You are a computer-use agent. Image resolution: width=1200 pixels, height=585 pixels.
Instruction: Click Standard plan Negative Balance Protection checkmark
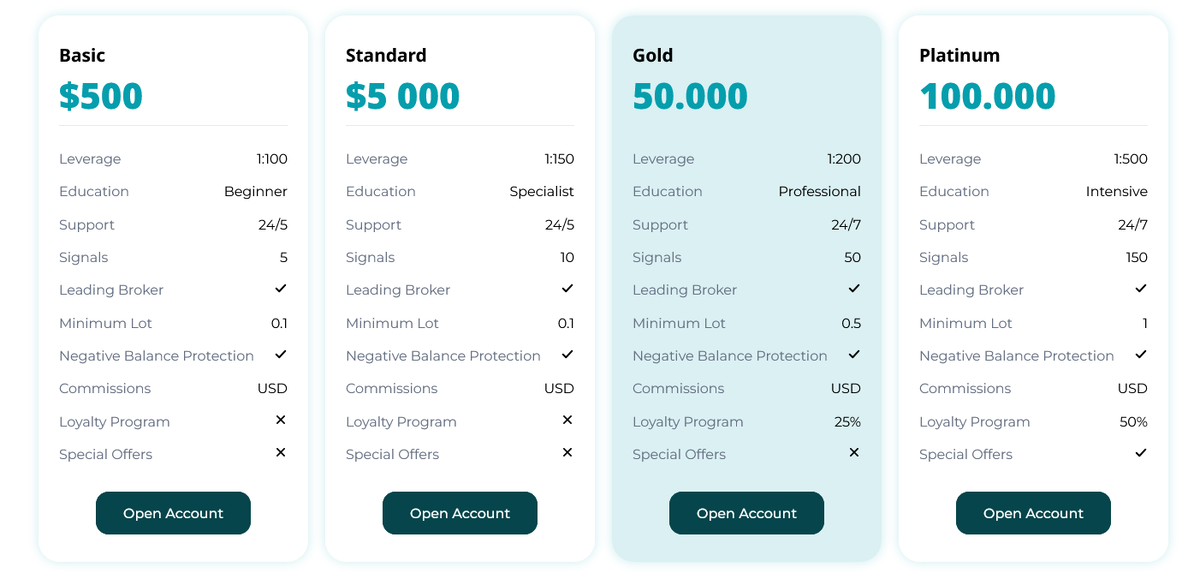[x=567, y=355]
